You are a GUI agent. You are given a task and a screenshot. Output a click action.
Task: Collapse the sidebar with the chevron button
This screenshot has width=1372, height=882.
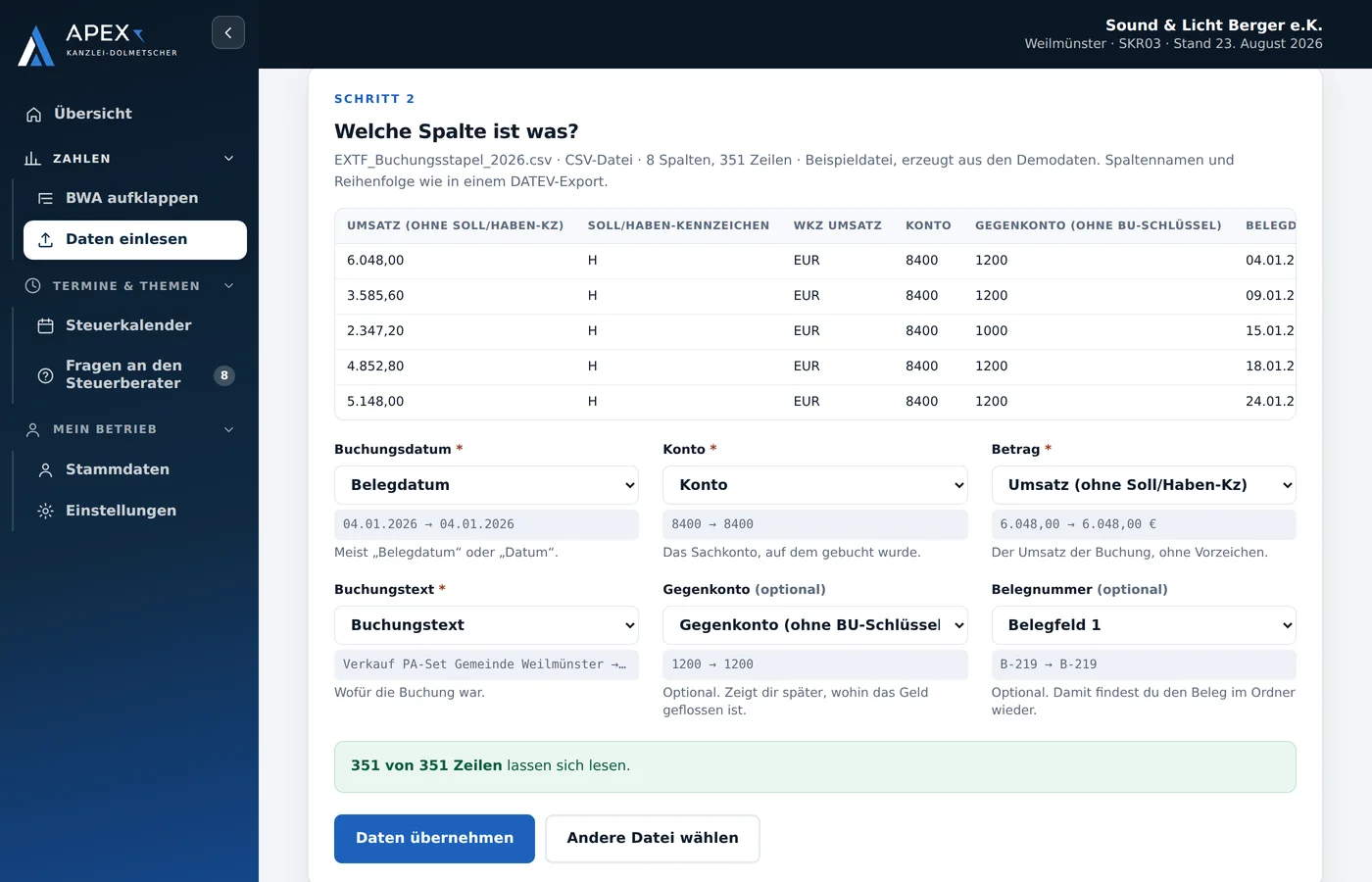click(228, 32)
